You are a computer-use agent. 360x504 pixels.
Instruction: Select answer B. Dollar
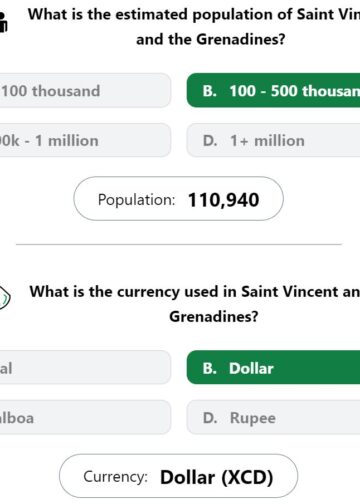pos(273,367)
